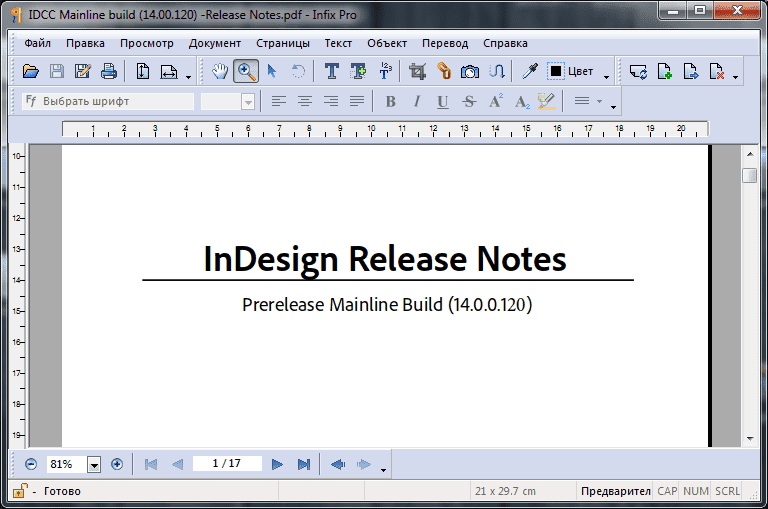Open the font size dropdown
768x509 pixels.
(248, 102)
